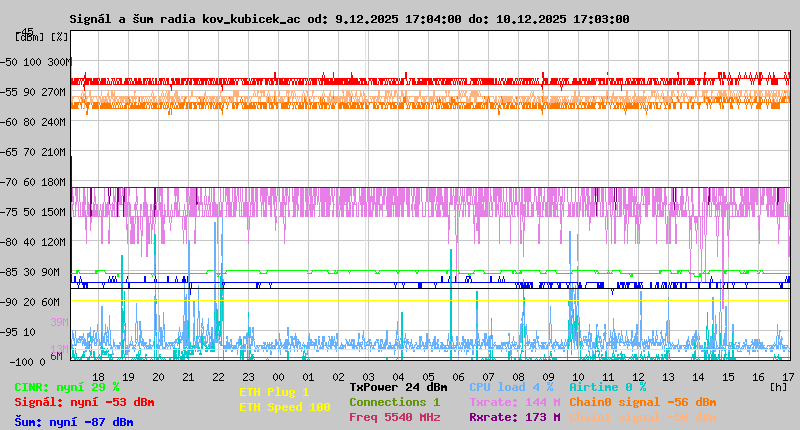800x430 pixels.
Task: Click hour '12' on the time axis
Action: 638,377
